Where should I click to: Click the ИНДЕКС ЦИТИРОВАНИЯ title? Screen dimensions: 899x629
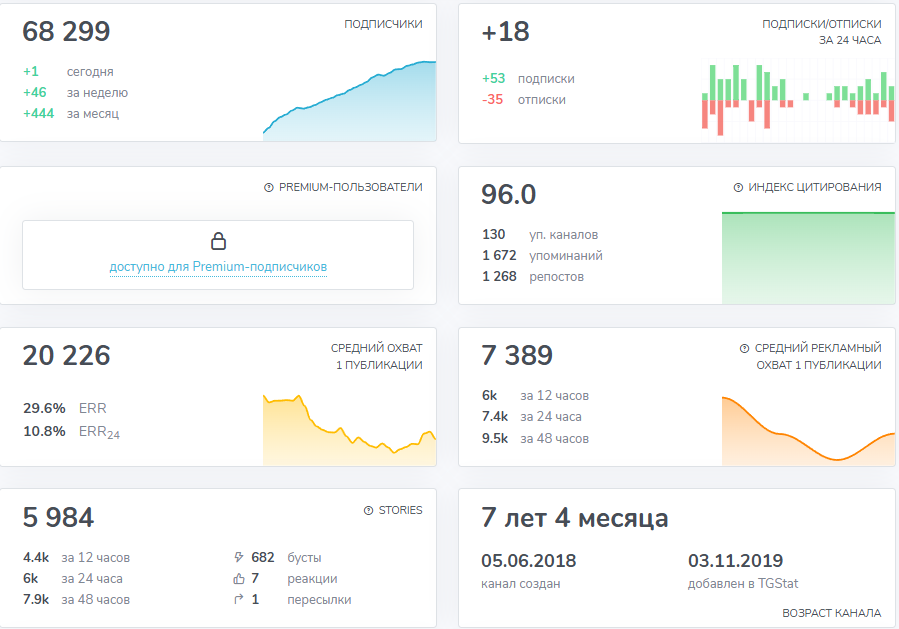[815, 187]
